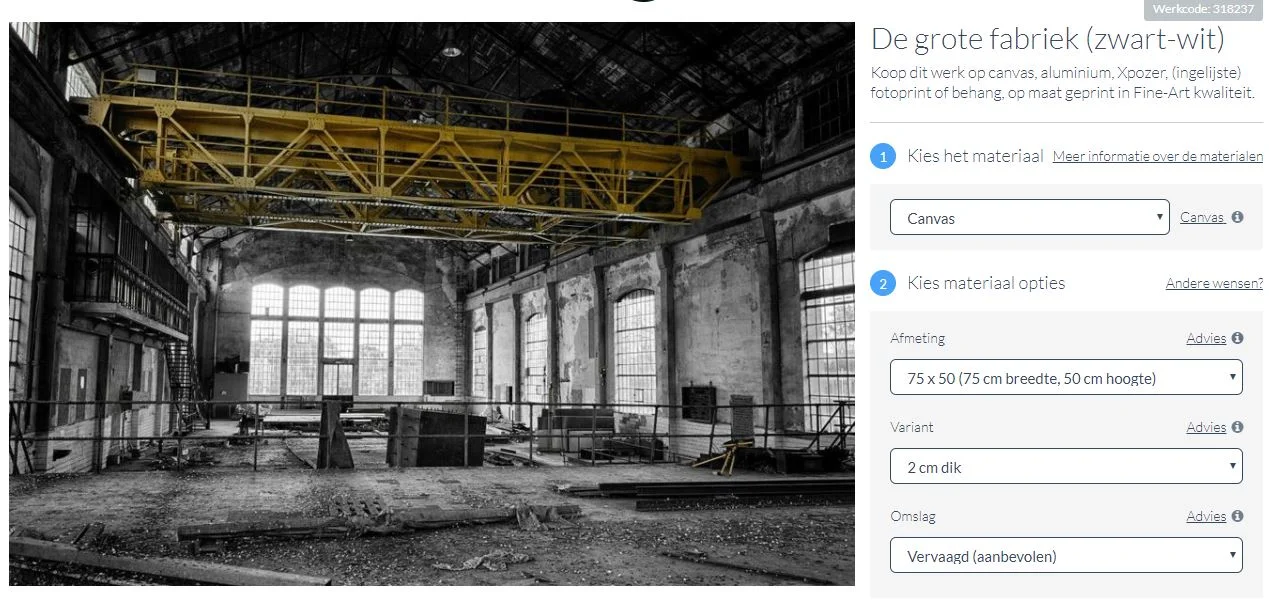Click the blue step 2 circle
This screenshot has height=609, width=1269.
click(x=883, y=284)
